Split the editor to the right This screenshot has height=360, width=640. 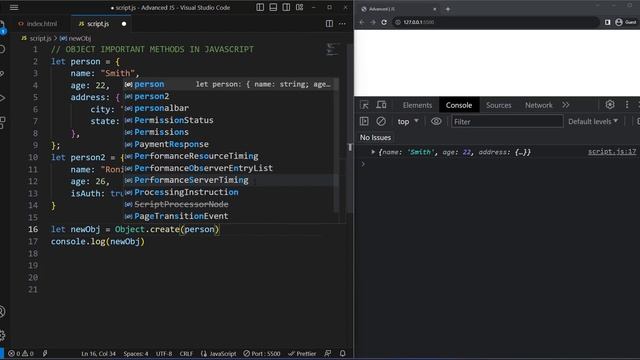click(x=329, y=24)
